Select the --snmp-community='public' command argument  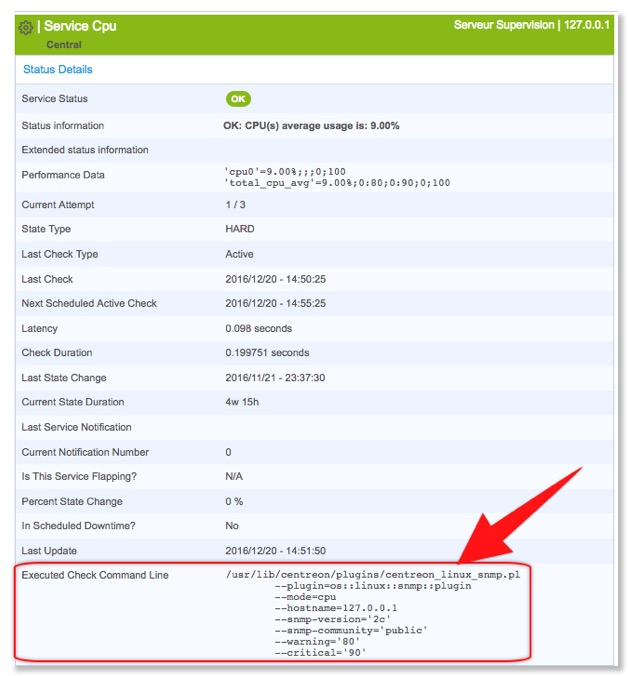(350, 630)
